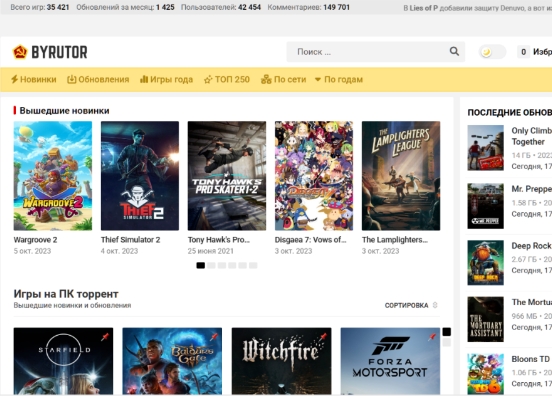Screen dimensions: 552x398
Task: Click the Bloons TD title text
Action: pos(532,359)
